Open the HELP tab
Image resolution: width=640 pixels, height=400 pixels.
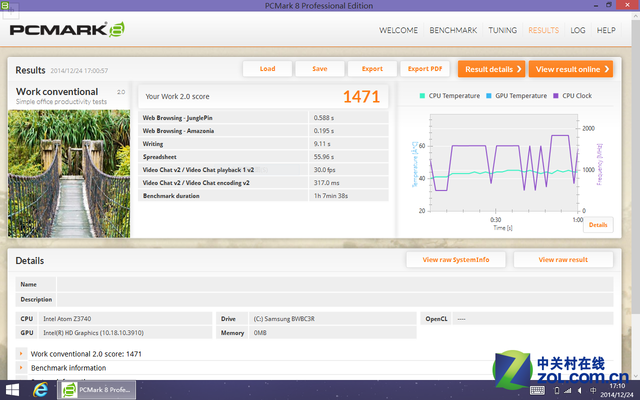click(606, 30)
